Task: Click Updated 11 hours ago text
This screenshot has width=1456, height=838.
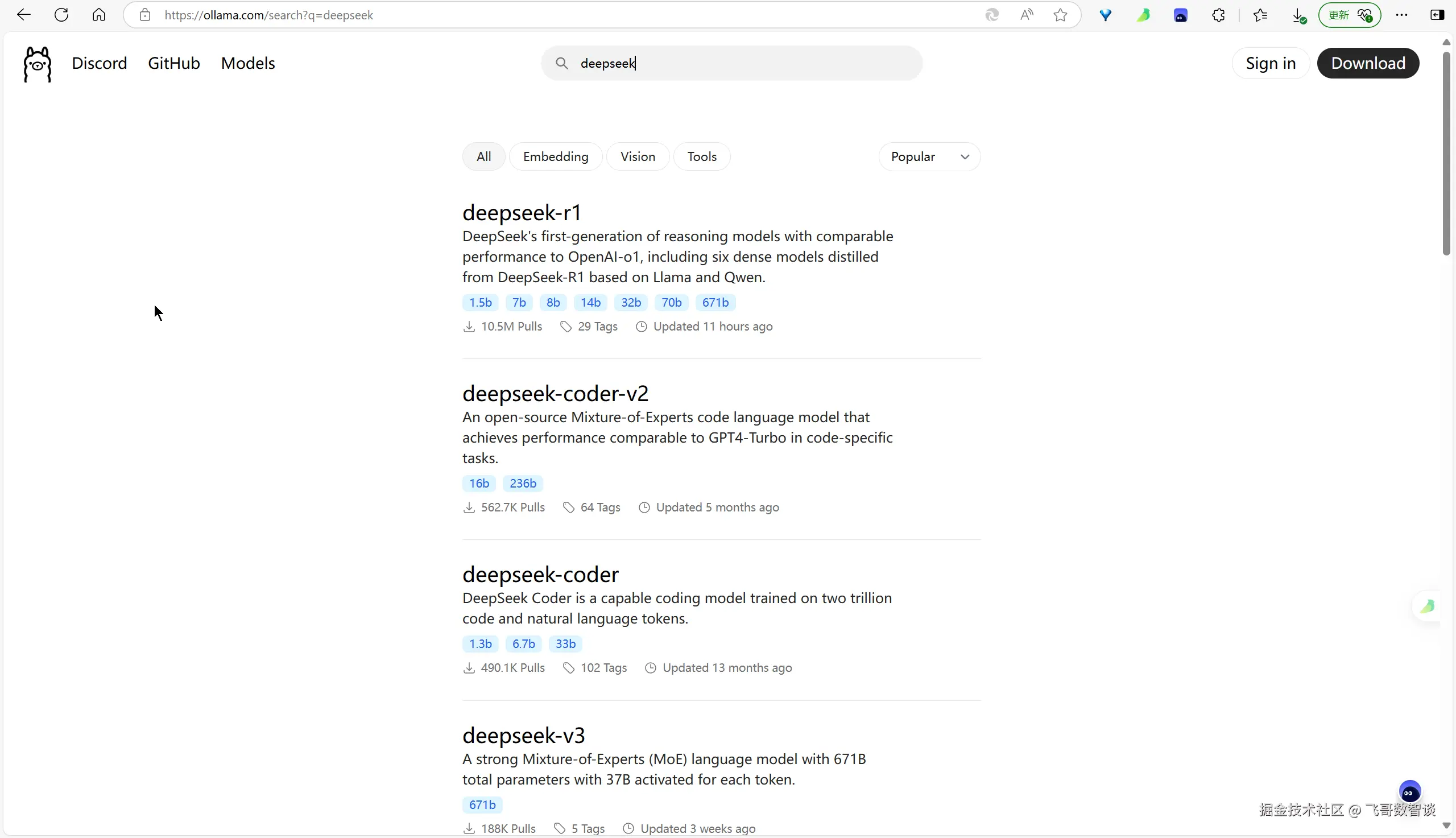Action: pos(713,327)
